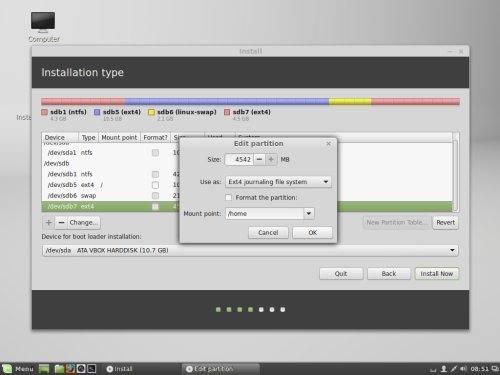Viewport: 500px width, 375px height.
Task: Click the display icon next to clock
Action: point(495,369)
